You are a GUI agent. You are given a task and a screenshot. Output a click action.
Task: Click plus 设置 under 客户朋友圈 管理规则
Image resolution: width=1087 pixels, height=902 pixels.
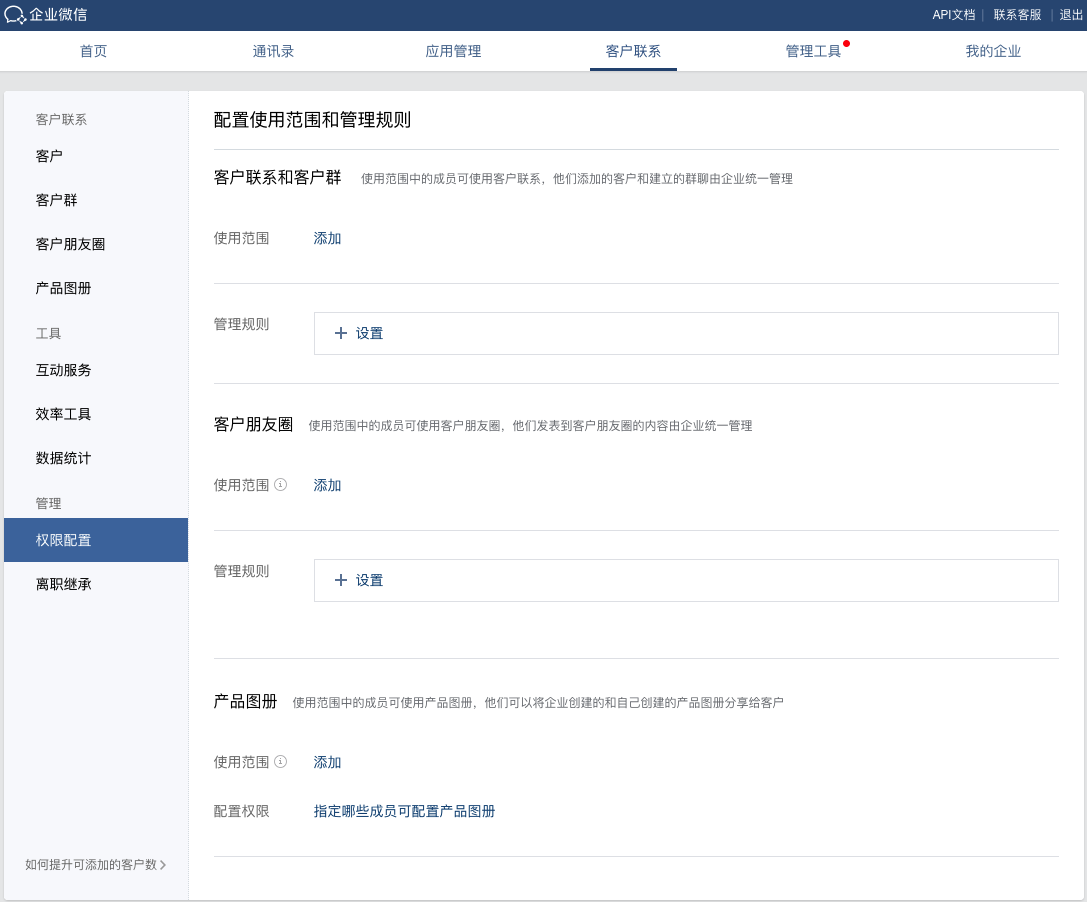[359, 581]
